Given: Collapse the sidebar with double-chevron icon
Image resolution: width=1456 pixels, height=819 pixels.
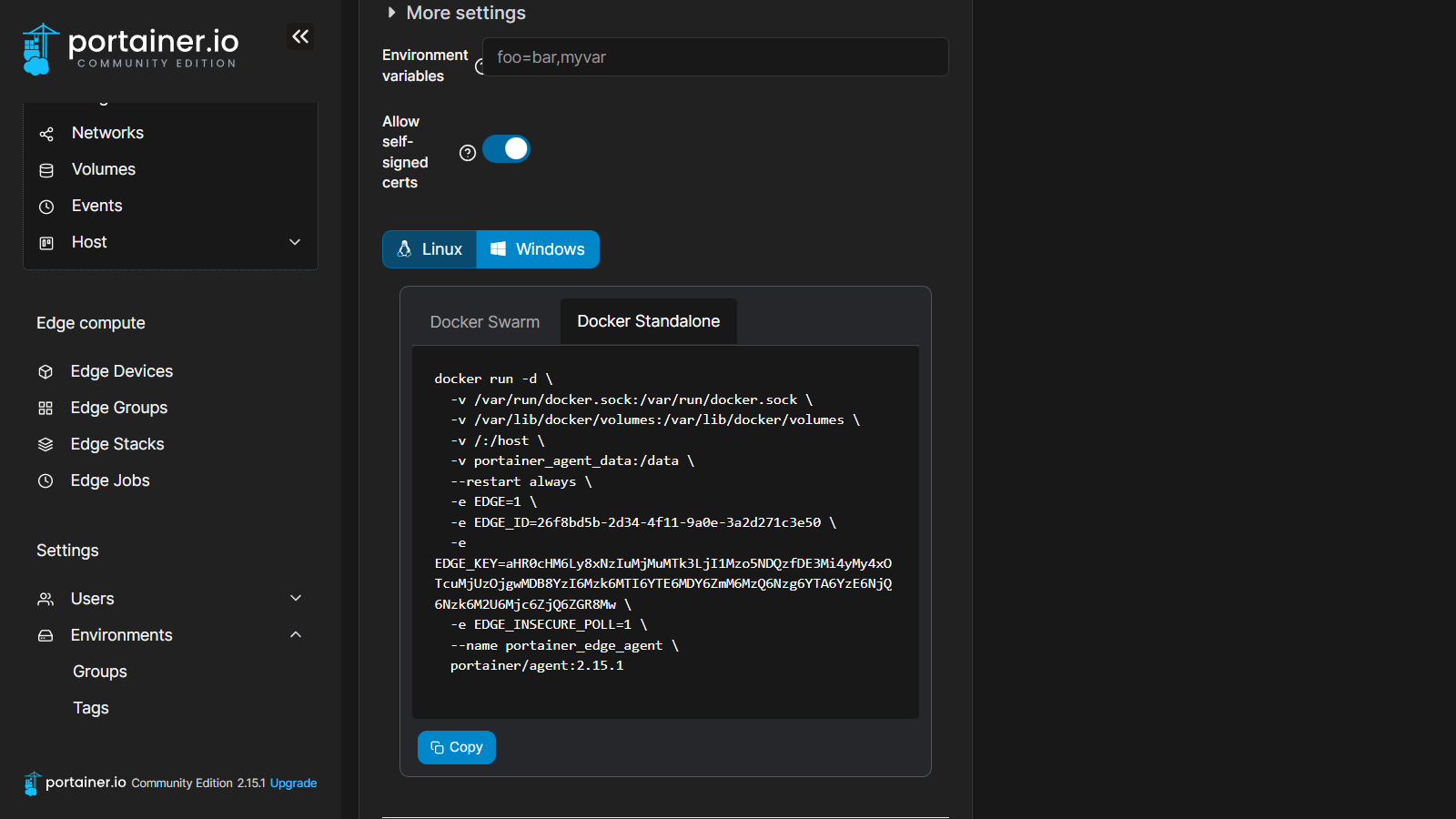Looking at the screenshot, I should 300,36.
